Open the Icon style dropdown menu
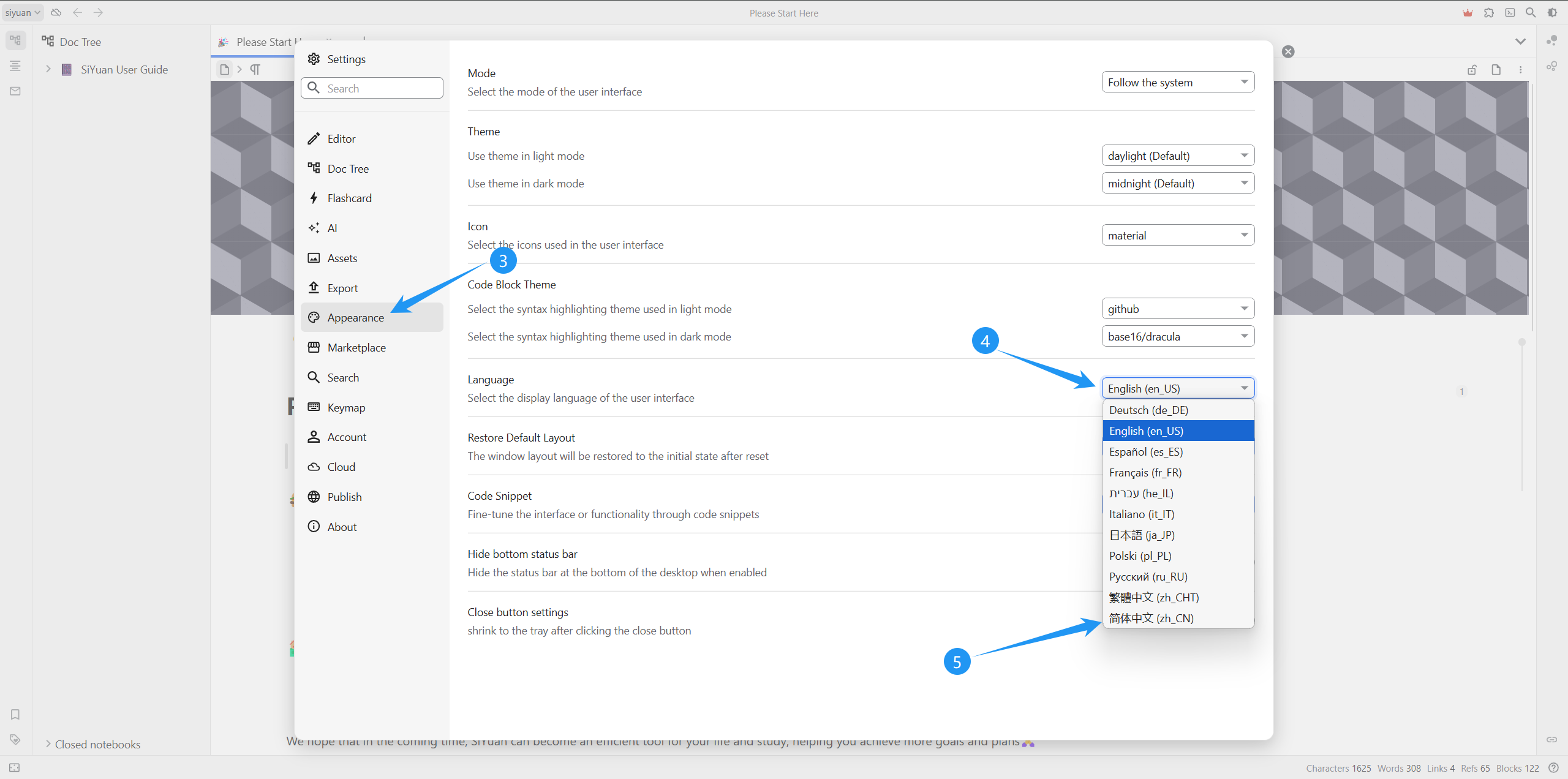 click(1177, 234)
